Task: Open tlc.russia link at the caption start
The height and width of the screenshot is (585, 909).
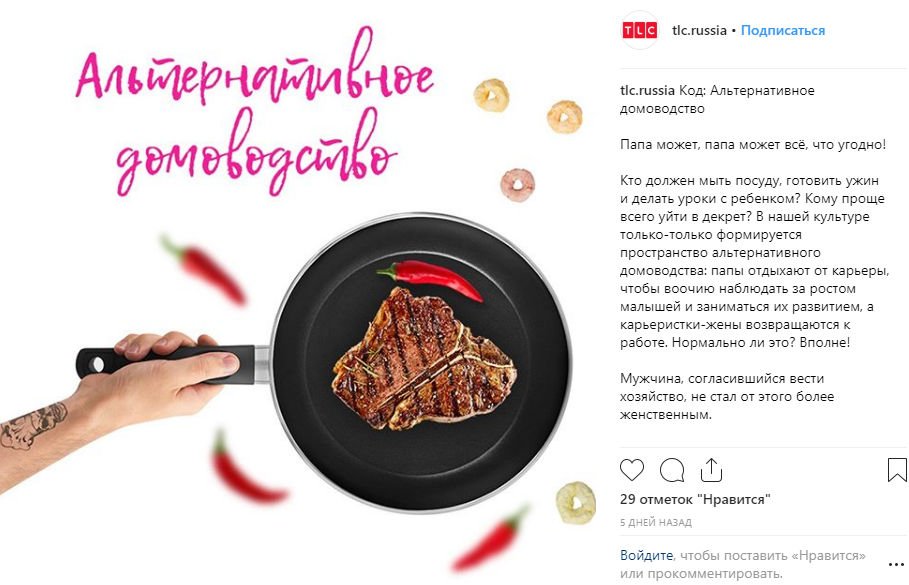Action: tap(647, 90)
